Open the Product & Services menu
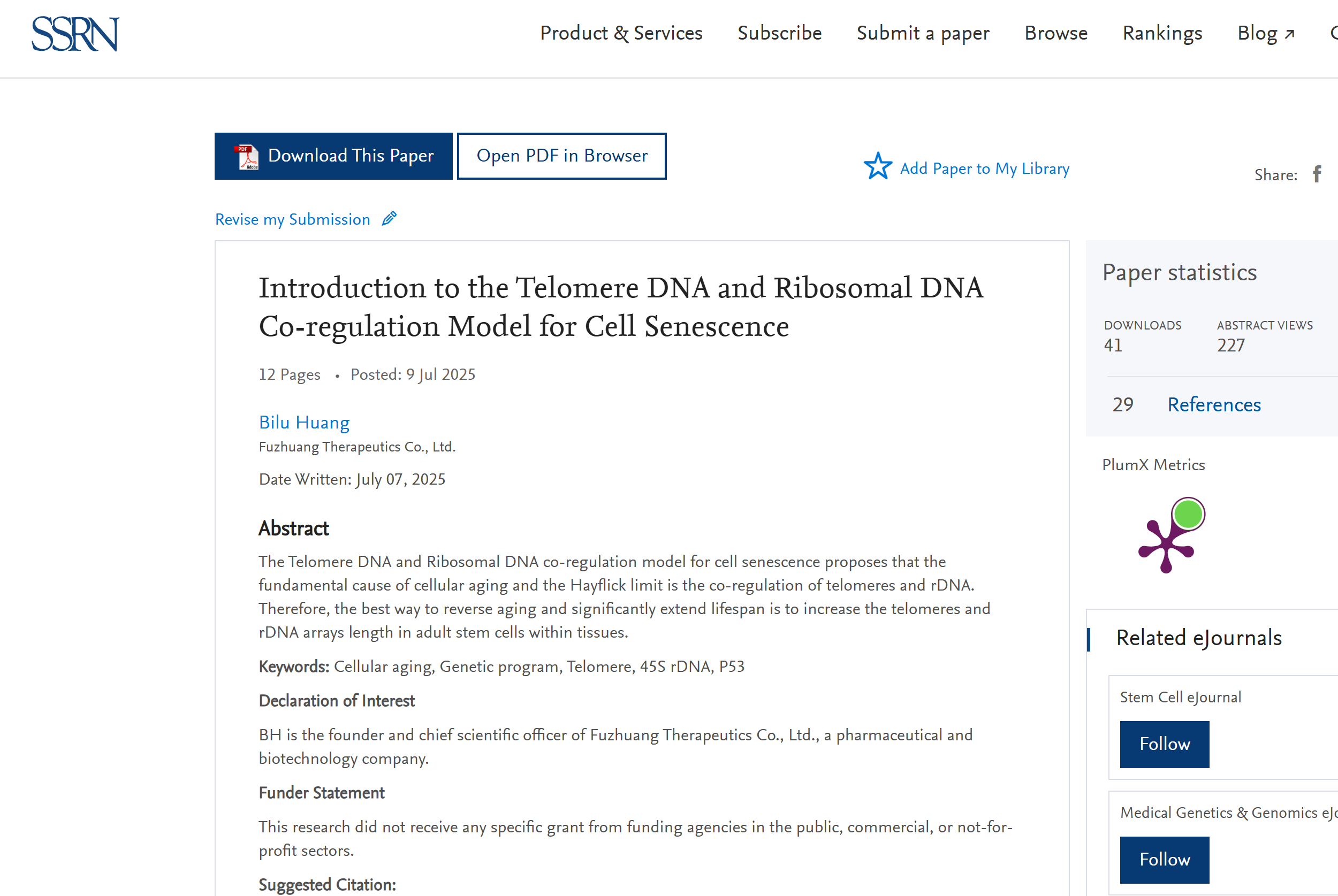Screen dimensions: 1338x896 point(621,33)
